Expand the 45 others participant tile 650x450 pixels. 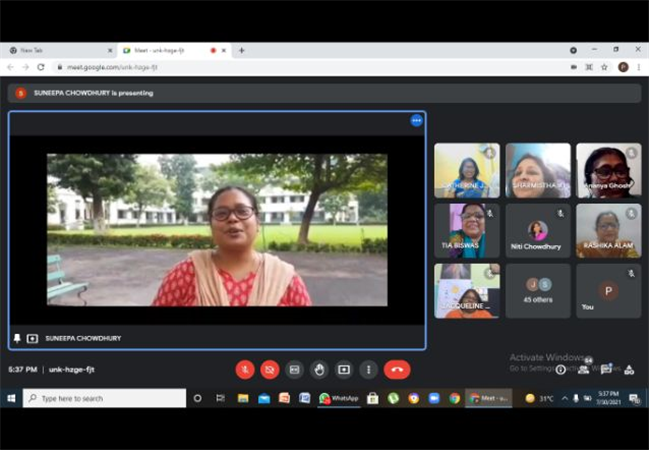click(x=538, y=291)
